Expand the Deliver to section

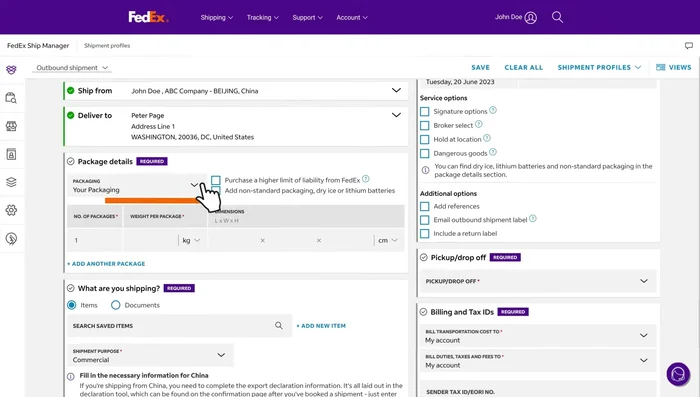[396, 115]
